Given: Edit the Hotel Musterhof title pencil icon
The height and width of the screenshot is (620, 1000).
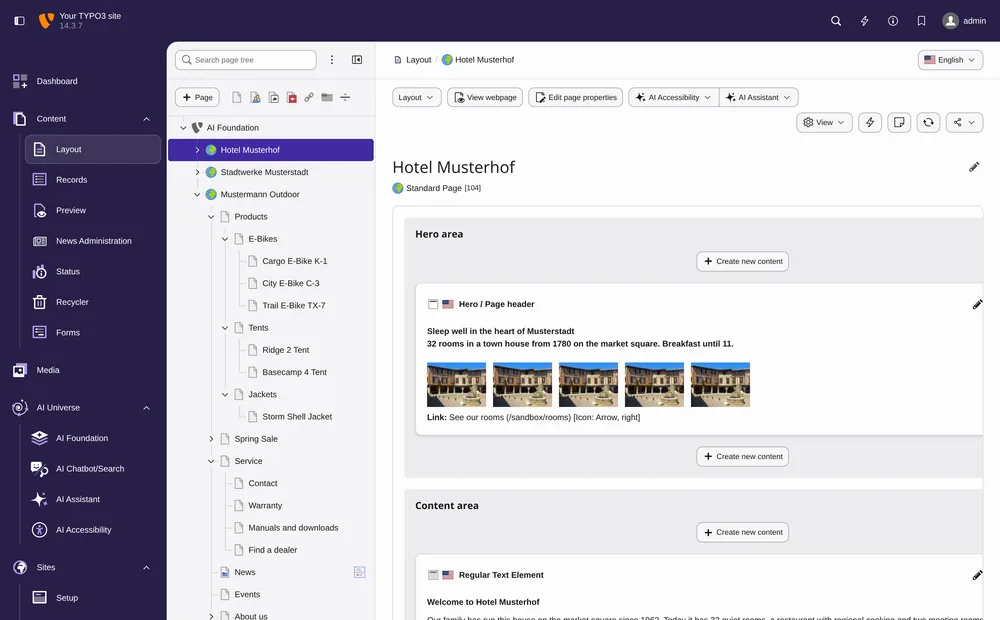Looking at the screenshot, I should (x=974, y=167).
